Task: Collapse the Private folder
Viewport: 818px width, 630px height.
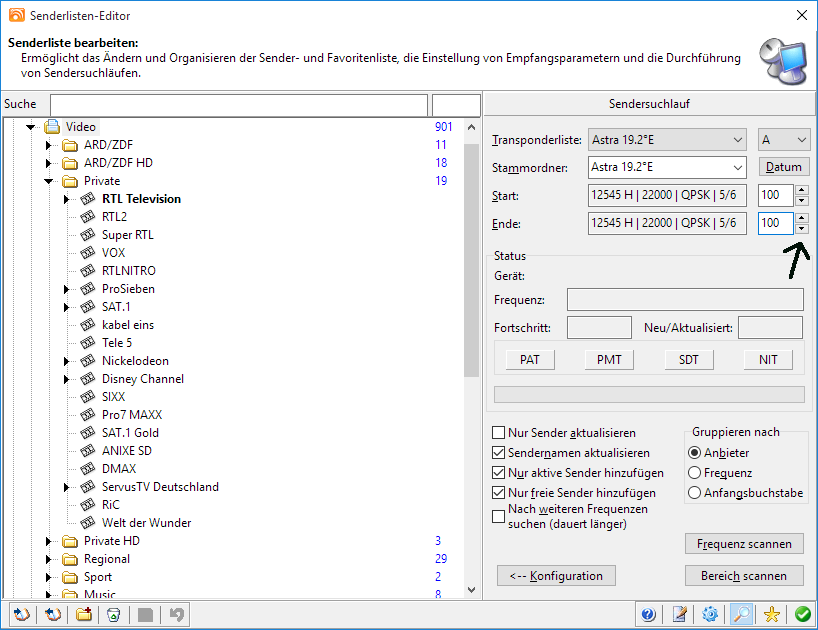Action: coord(49,181)
